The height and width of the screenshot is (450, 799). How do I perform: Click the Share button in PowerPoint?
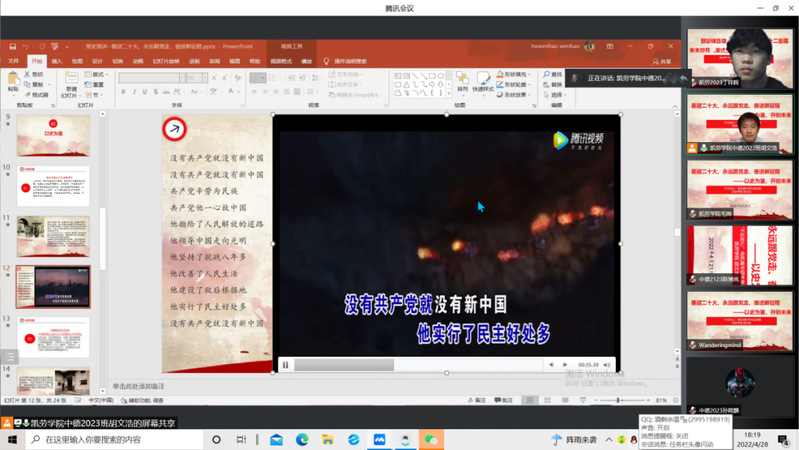(x=661, y=61)
